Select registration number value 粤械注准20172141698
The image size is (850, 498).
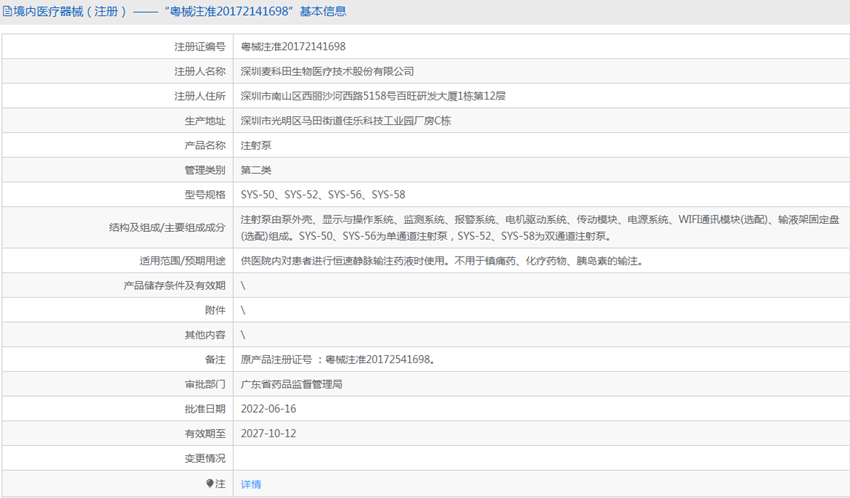293,46
